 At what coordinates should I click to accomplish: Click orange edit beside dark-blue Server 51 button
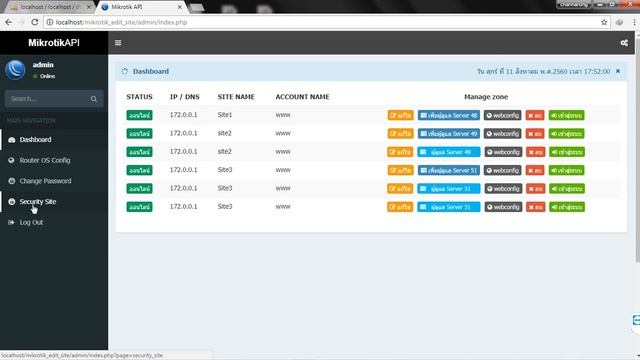tap(400, 170)
